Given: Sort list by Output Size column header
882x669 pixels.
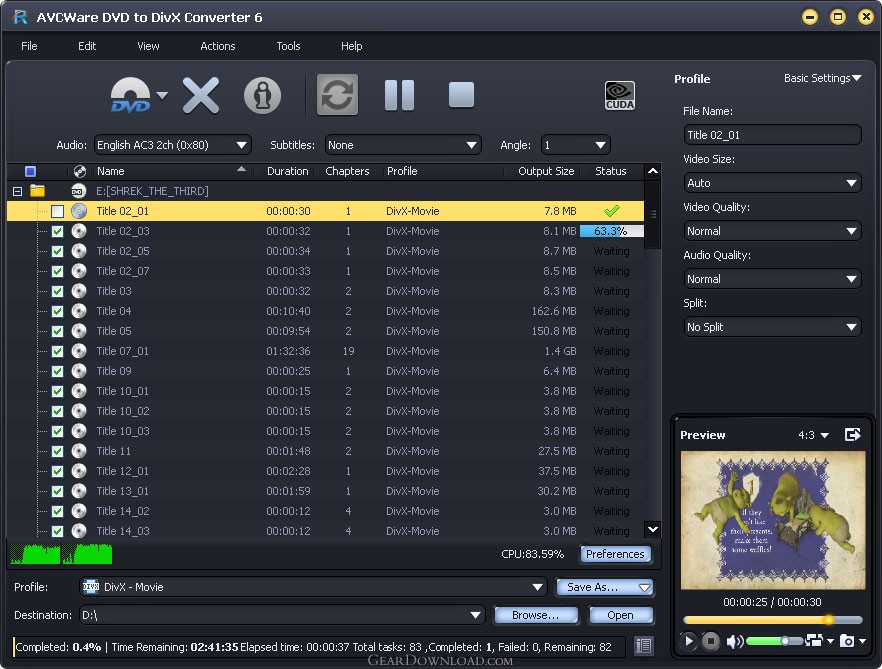Looking at the screenshot, I should pyautogui.click(x=546, y=171).
